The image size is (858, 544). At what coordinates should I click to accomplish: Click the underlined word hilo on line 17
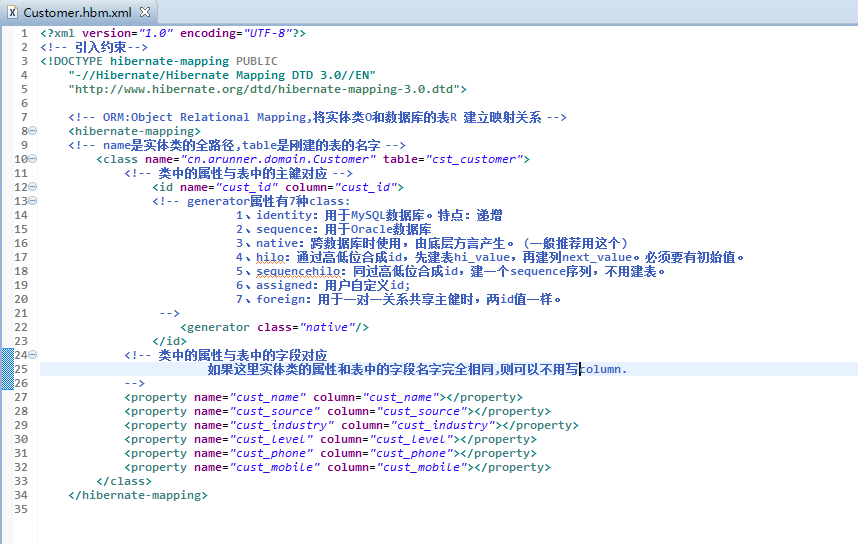click(270, 257)
